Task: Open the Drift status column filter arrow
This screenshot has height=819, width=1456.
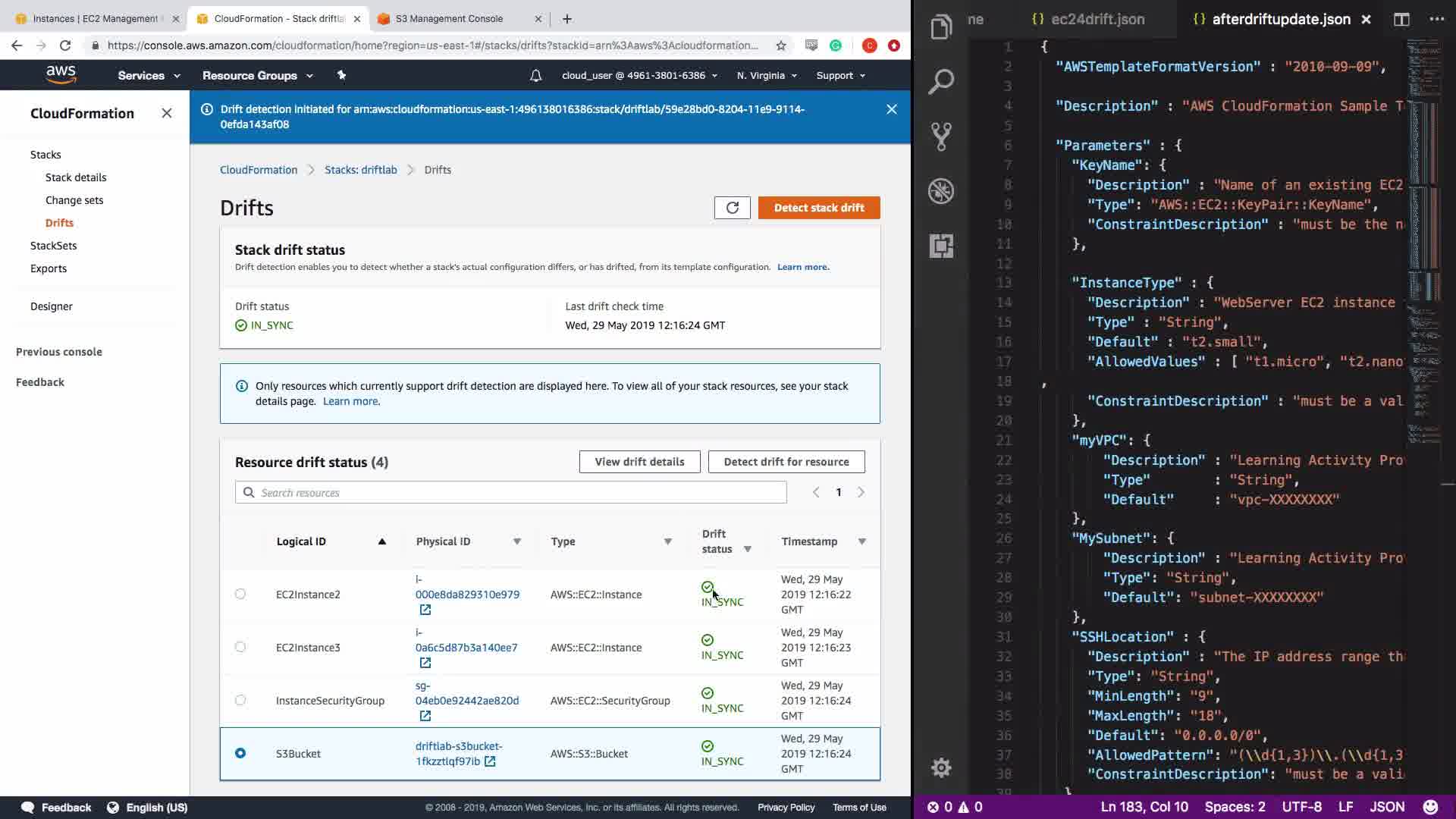Action: 747,549
